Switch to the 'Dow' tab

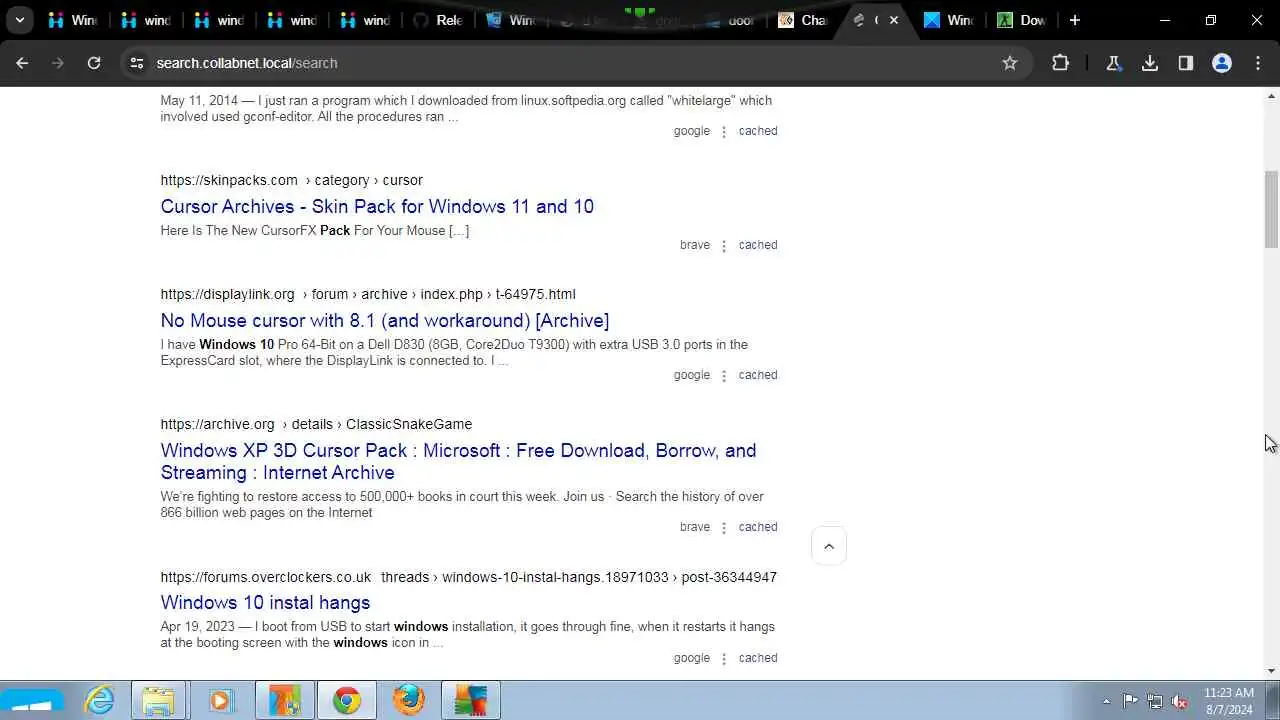point(1022,20)
